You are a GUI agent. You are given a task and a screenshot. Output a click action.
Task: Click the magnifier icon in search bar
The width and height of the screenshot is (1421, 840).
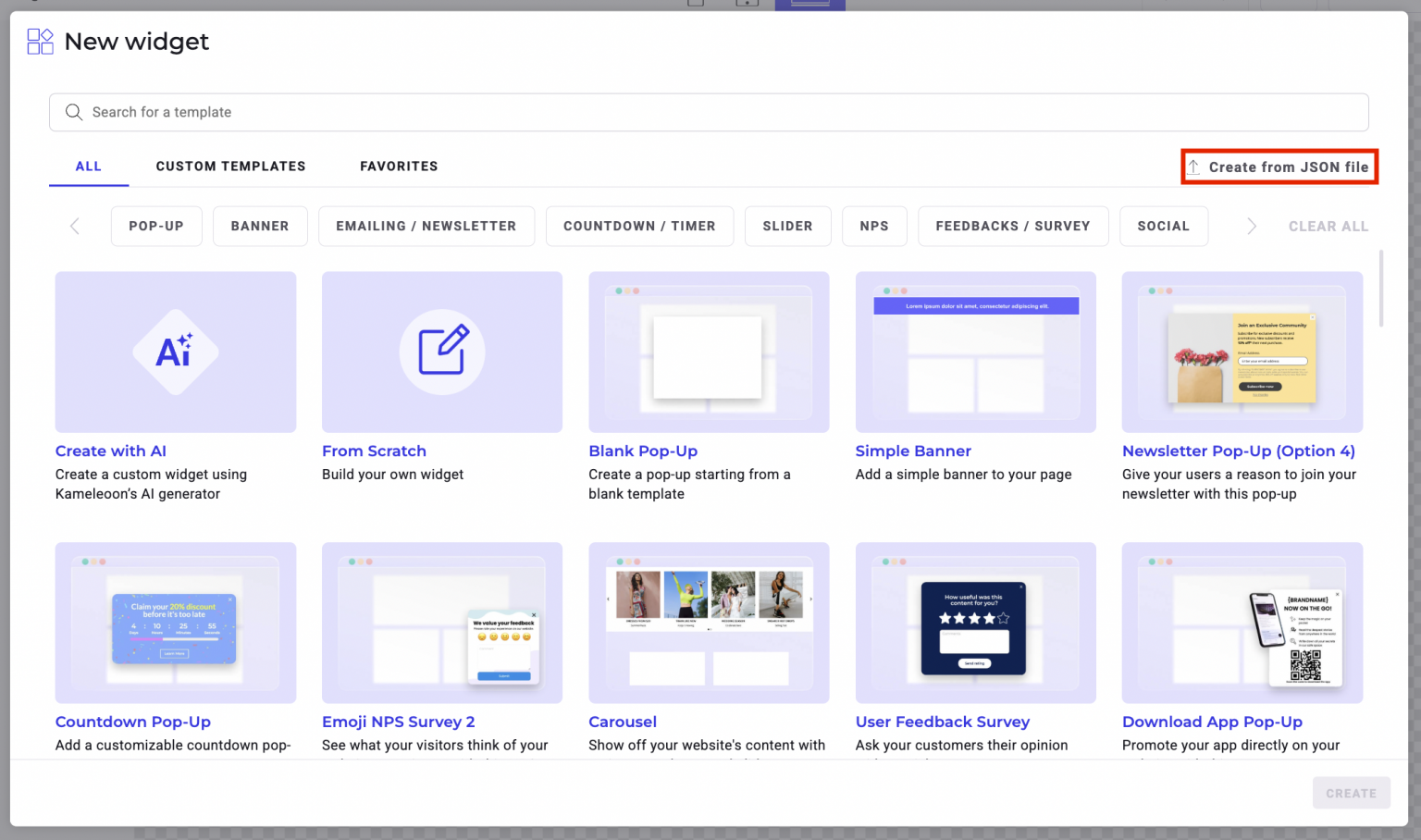pos(74,112)
